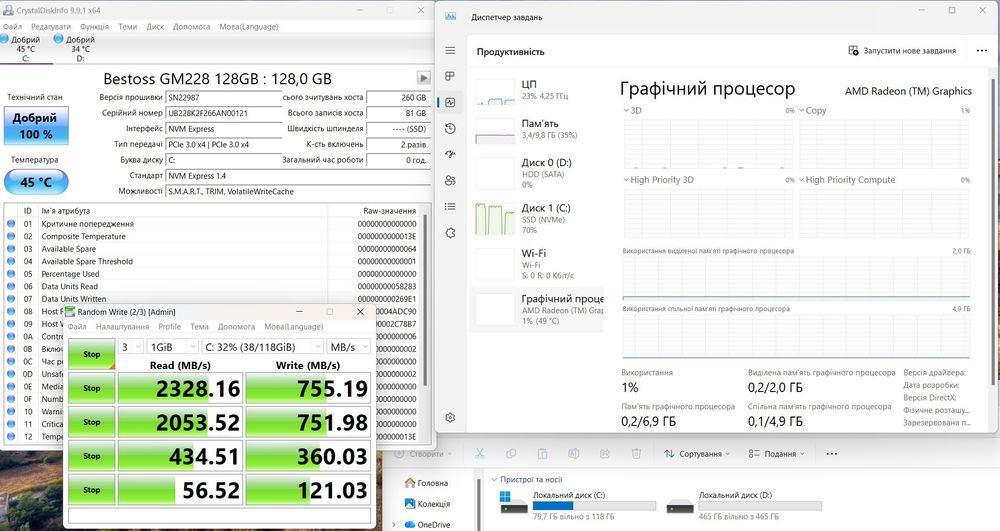Click the Paste icon in File Explorer toolbar
Screen dimensions: 1000x531
[x=542, y=454]
